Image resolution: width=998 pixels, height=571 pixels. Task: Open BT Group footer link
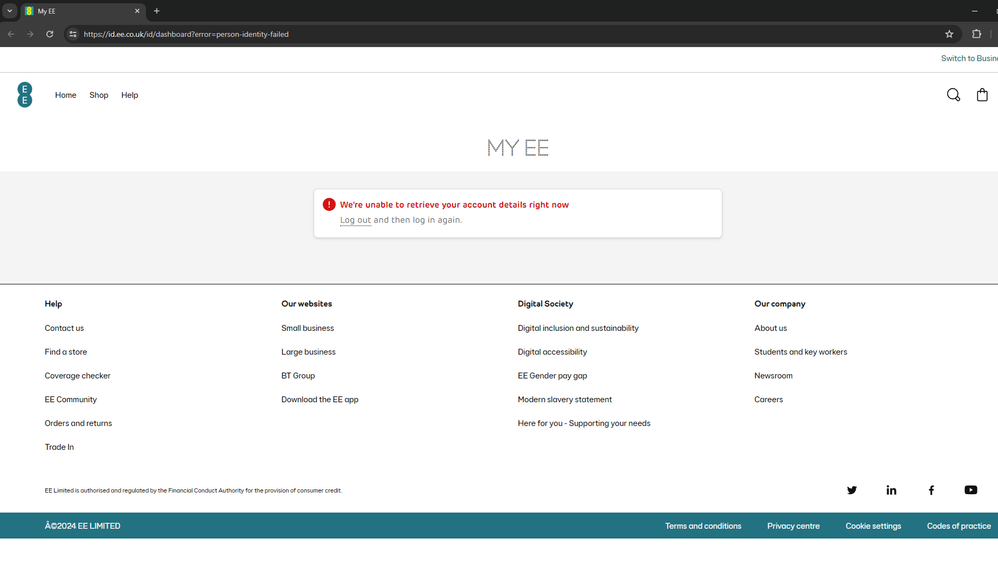point(298,376)
